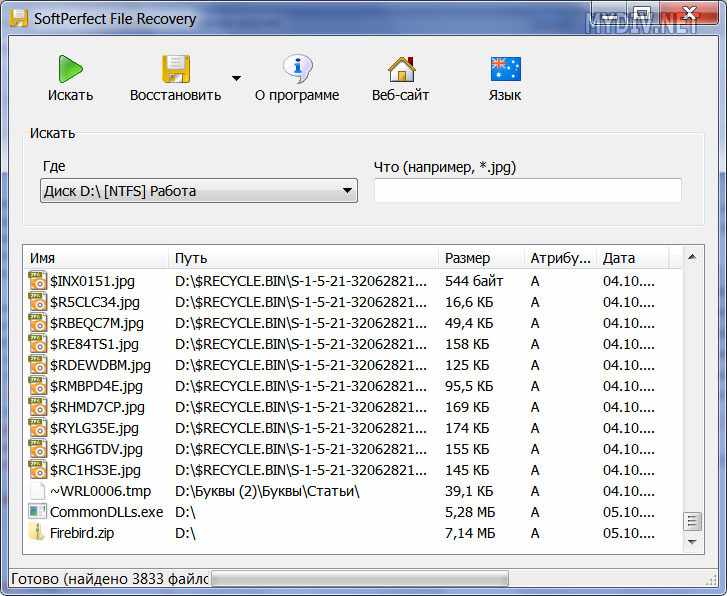Screen dimensions: 727x596
Task: Click the 16,6 КБ size cell
Action: click(469, 302)
